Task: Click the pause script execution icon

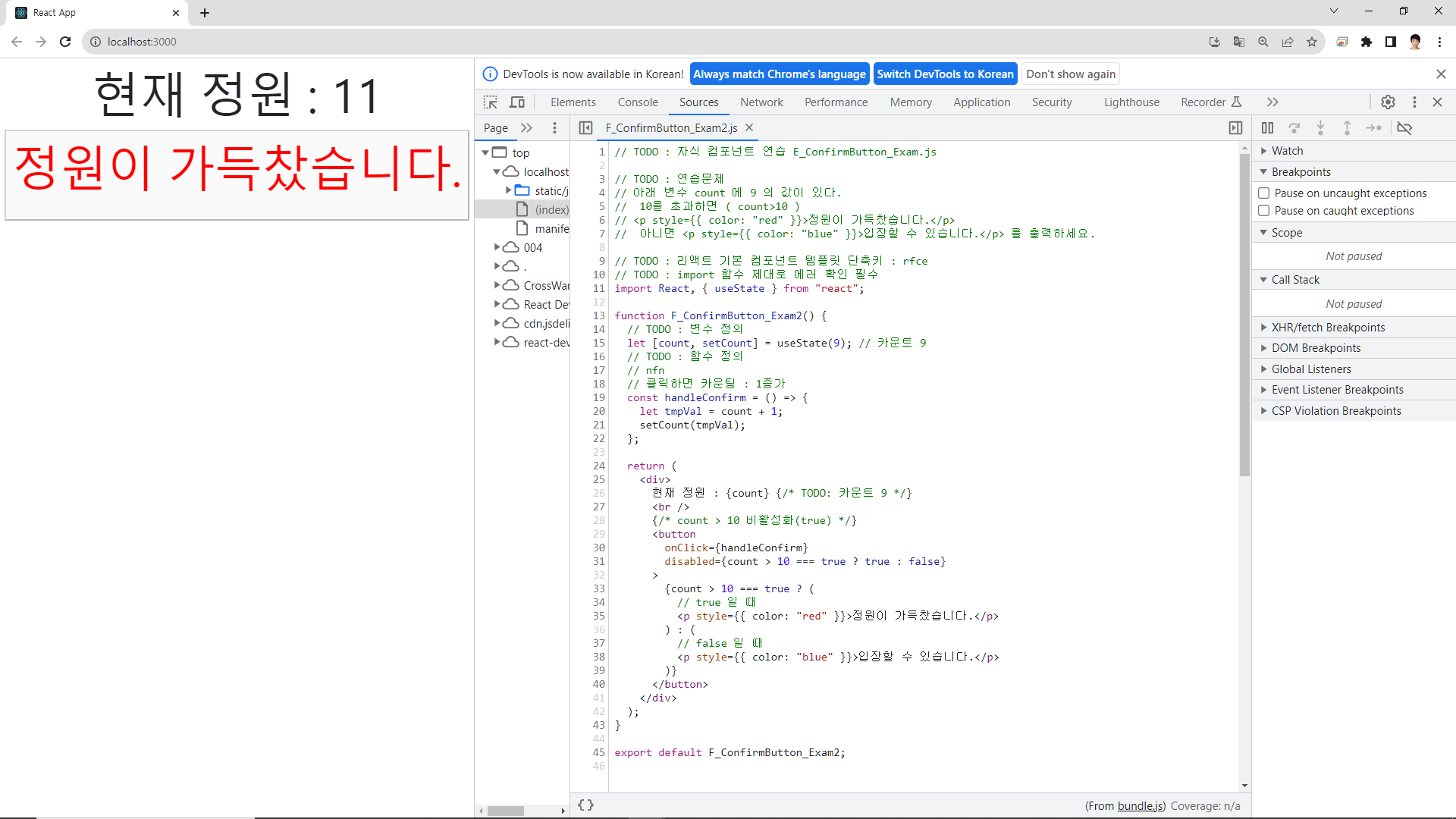Action: tap(1267, 128)
